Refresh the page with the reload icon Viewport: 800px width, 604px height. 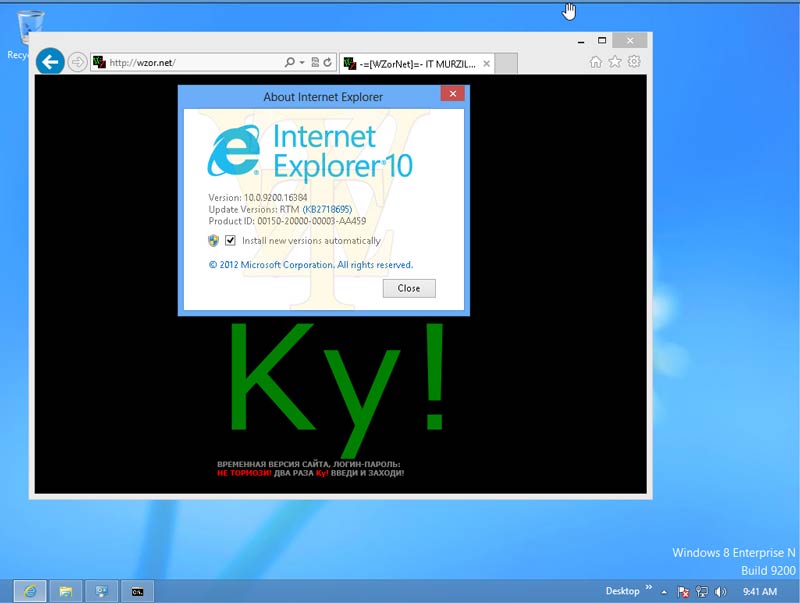tap(327, 62)
